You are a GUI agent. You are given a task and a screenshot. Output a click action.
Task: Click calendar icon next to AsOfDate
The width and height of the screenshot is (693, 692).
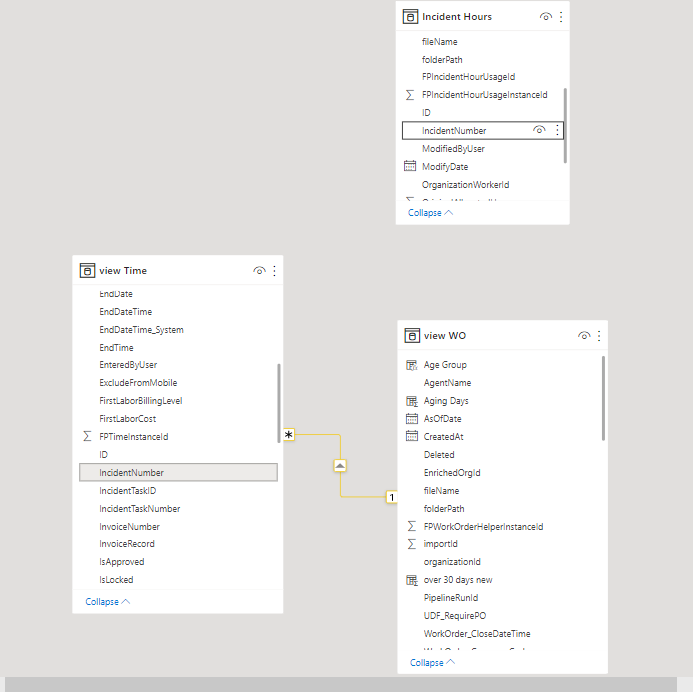coord(411,418)
